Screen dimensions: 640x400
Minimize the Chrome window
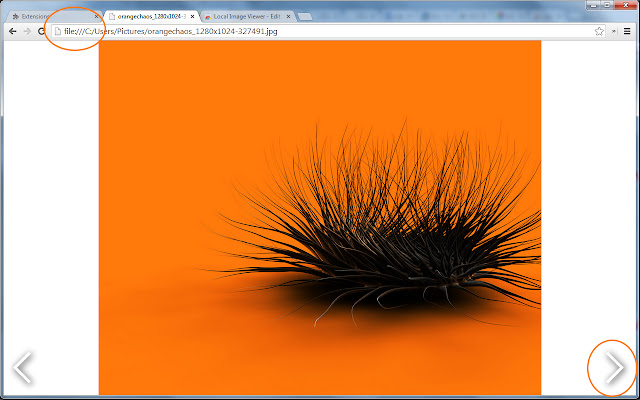coord(594,6)
